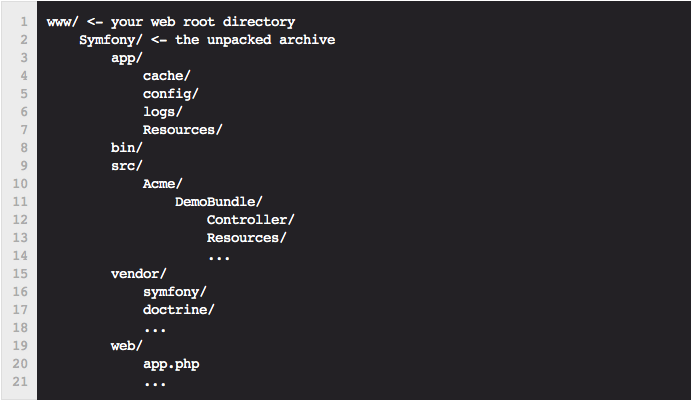This screenshot has height=402, width=692.
Task: Click the DemoBundle/ folder text
Action: point(218,202)
